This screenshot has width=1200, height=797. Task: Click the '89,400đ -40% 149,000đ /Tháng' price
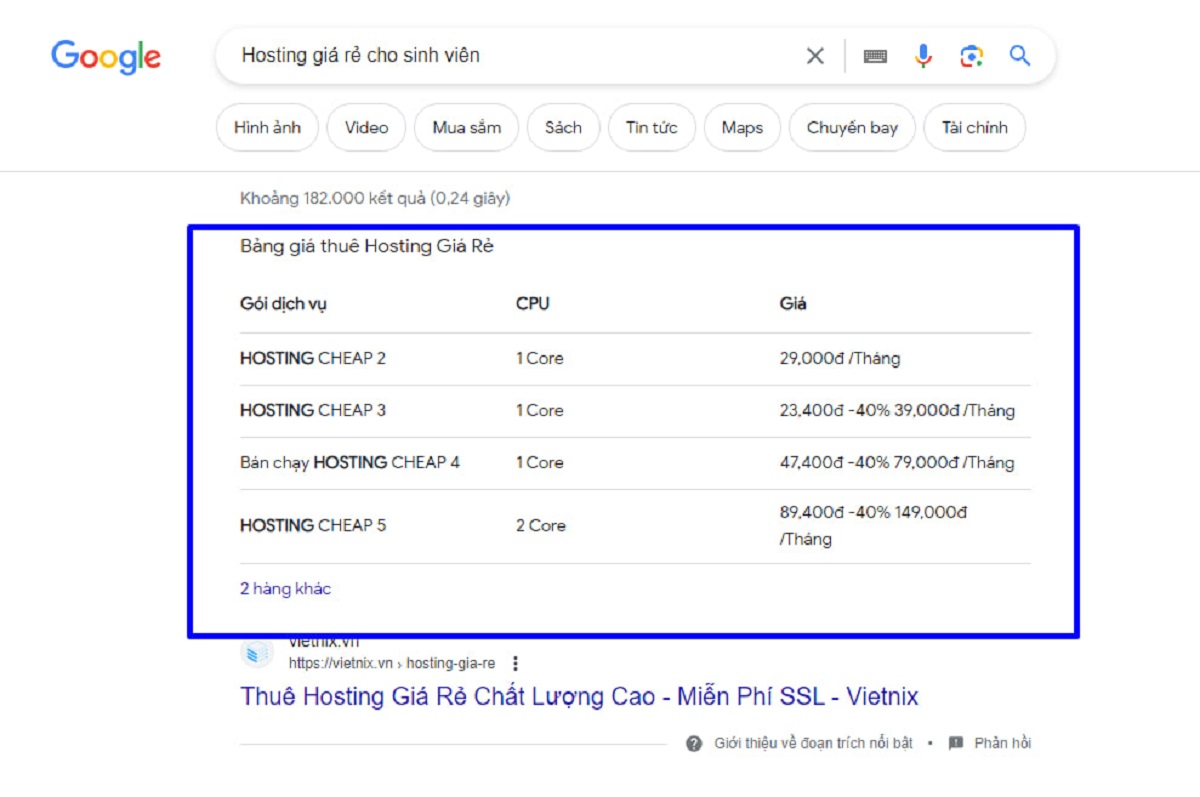[x=874, y=525]
